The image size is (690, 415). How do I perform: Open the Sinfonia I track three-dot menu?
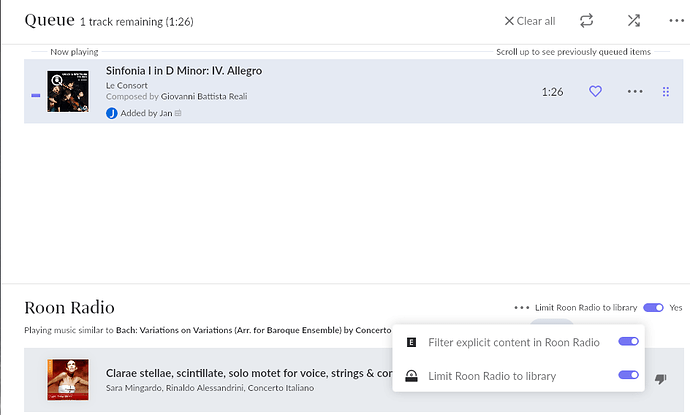click(x=635, y=92)
